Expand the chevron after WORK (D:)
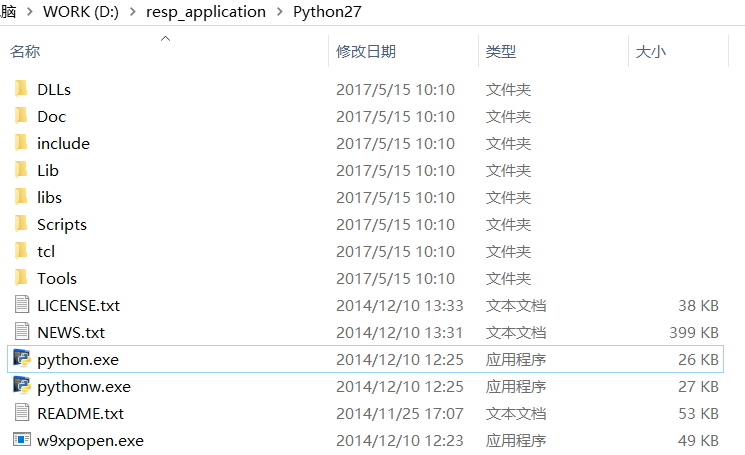Viewport: 745px width, 455px height. (133, 12)
